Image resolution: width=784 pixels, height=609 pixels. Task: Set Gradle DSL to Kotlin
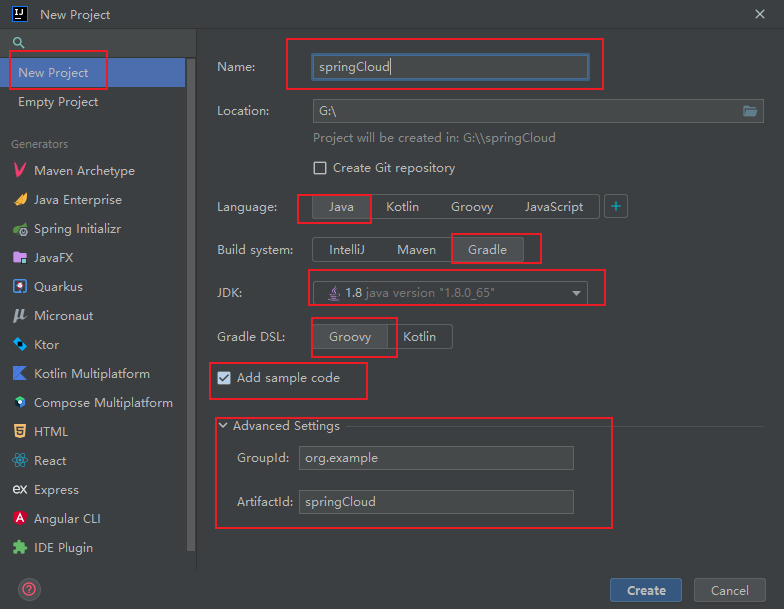420,336
